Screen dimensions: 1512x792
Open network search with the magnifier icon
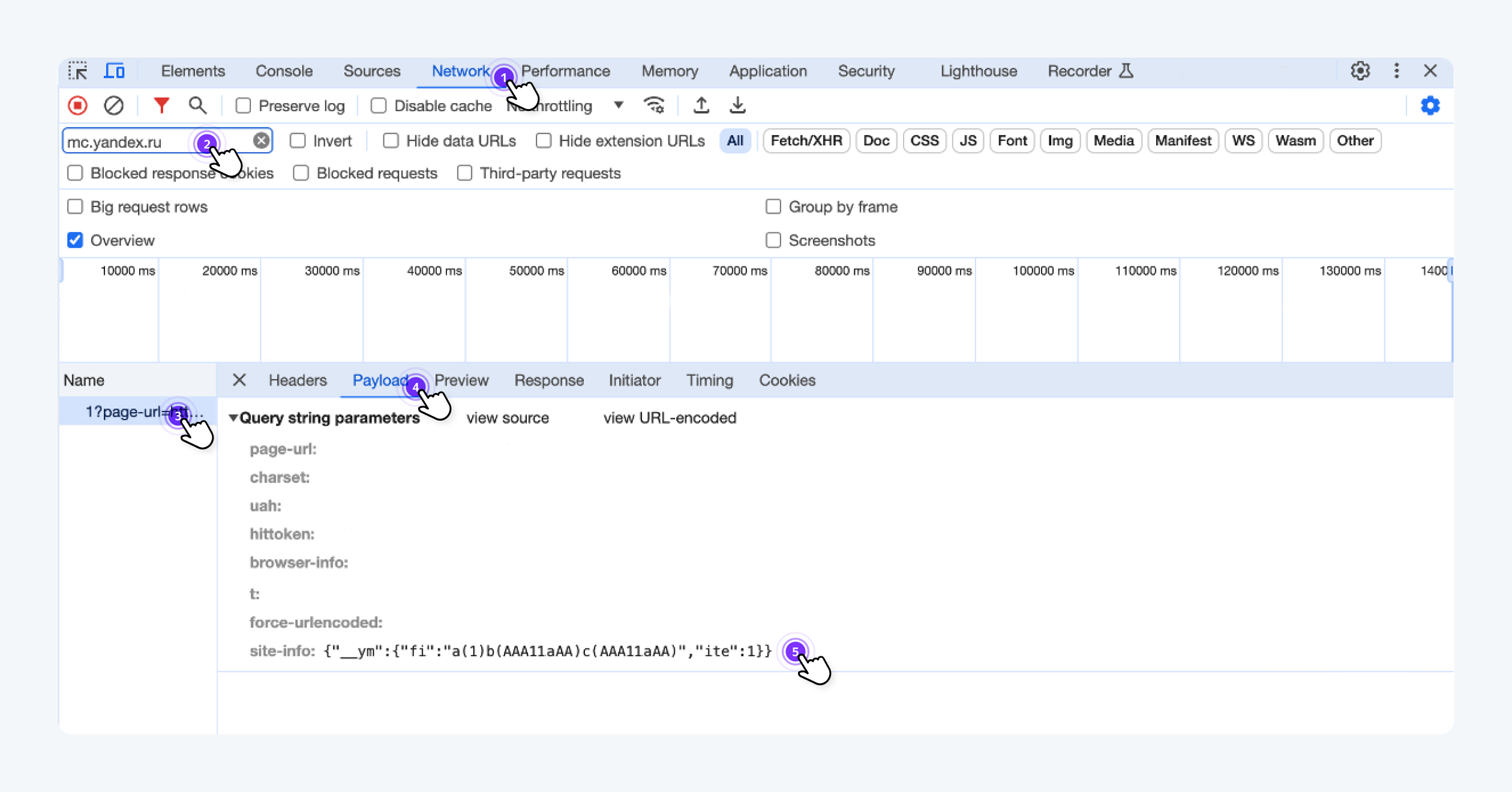pyautogui.click(x=197, y=106)
